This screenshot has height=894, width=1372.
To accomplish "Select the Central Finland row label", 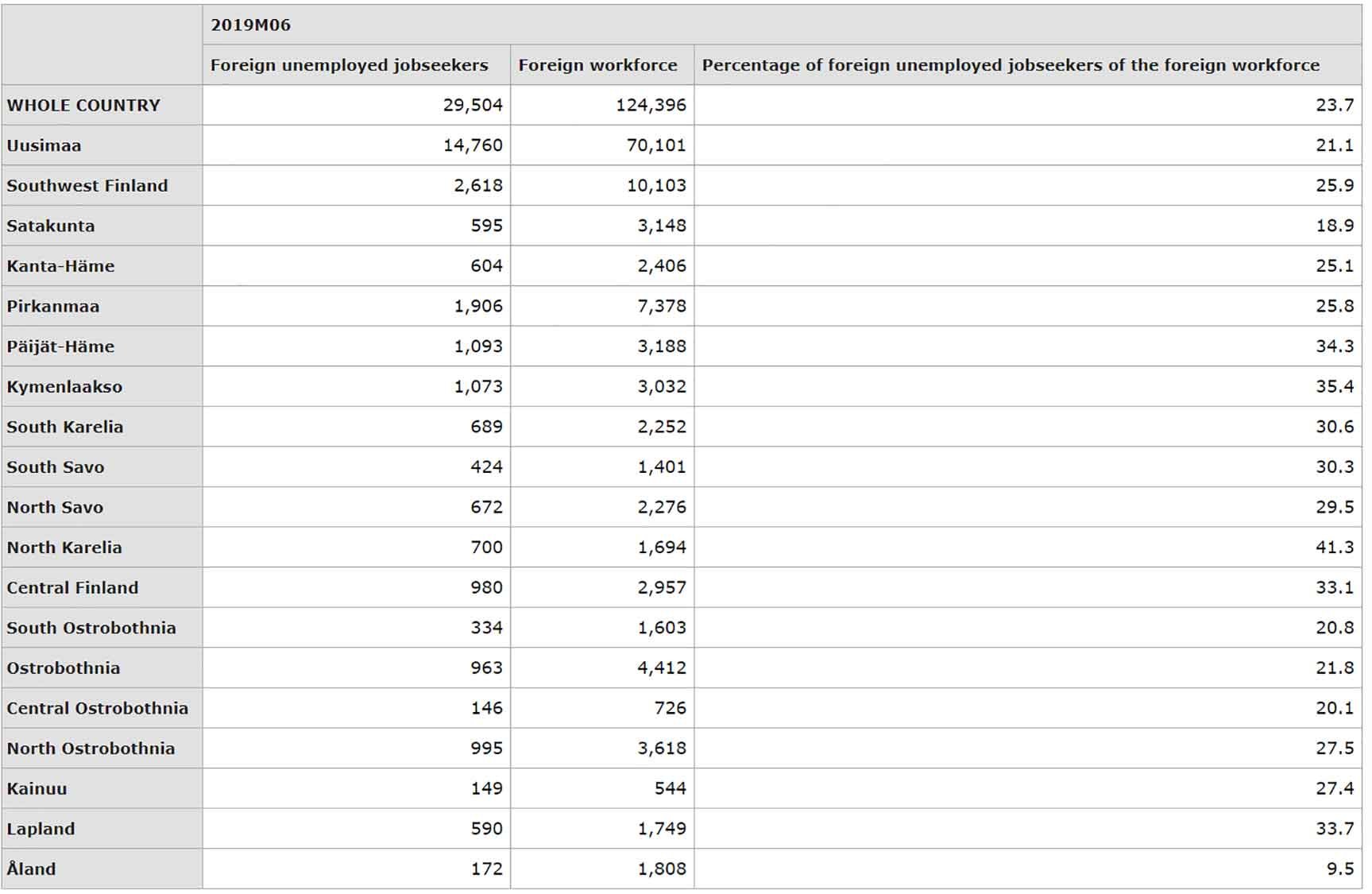I will click(71, 587).
